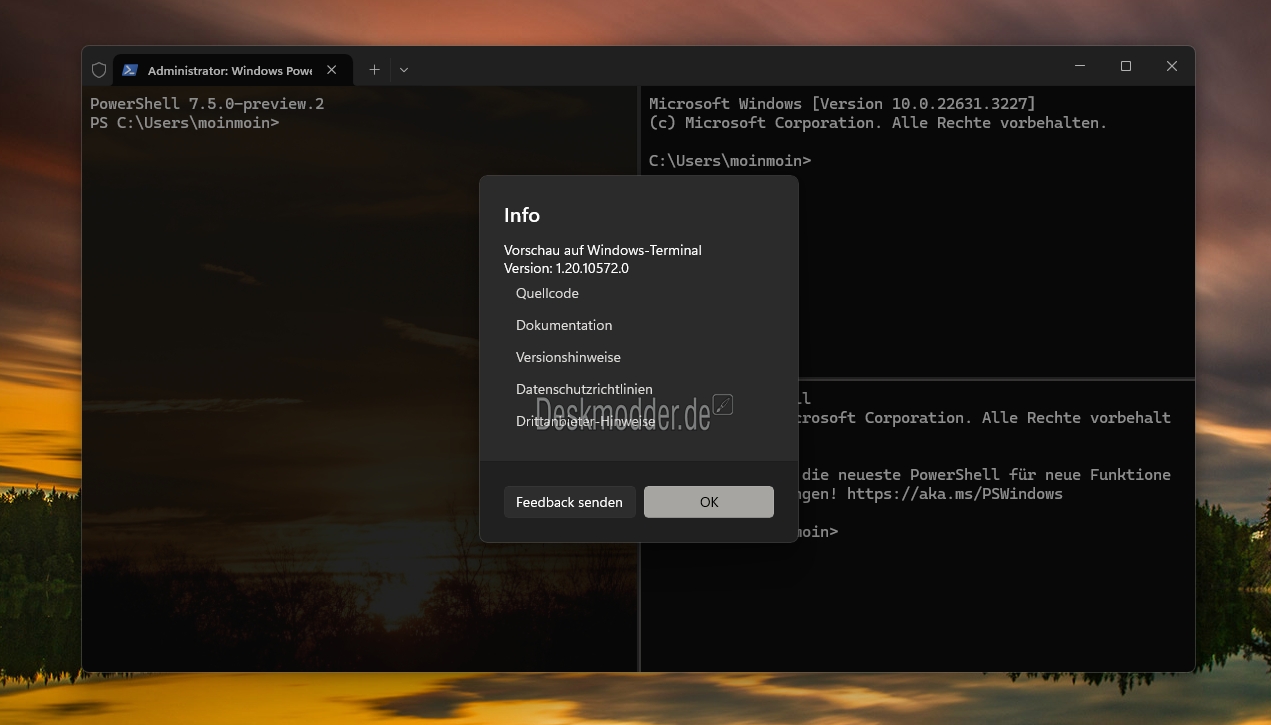Click the "PS C:\Users\moinmoin>" prompt in left pane
Viewport: 1271px width, 725px height.
[184, 123]
